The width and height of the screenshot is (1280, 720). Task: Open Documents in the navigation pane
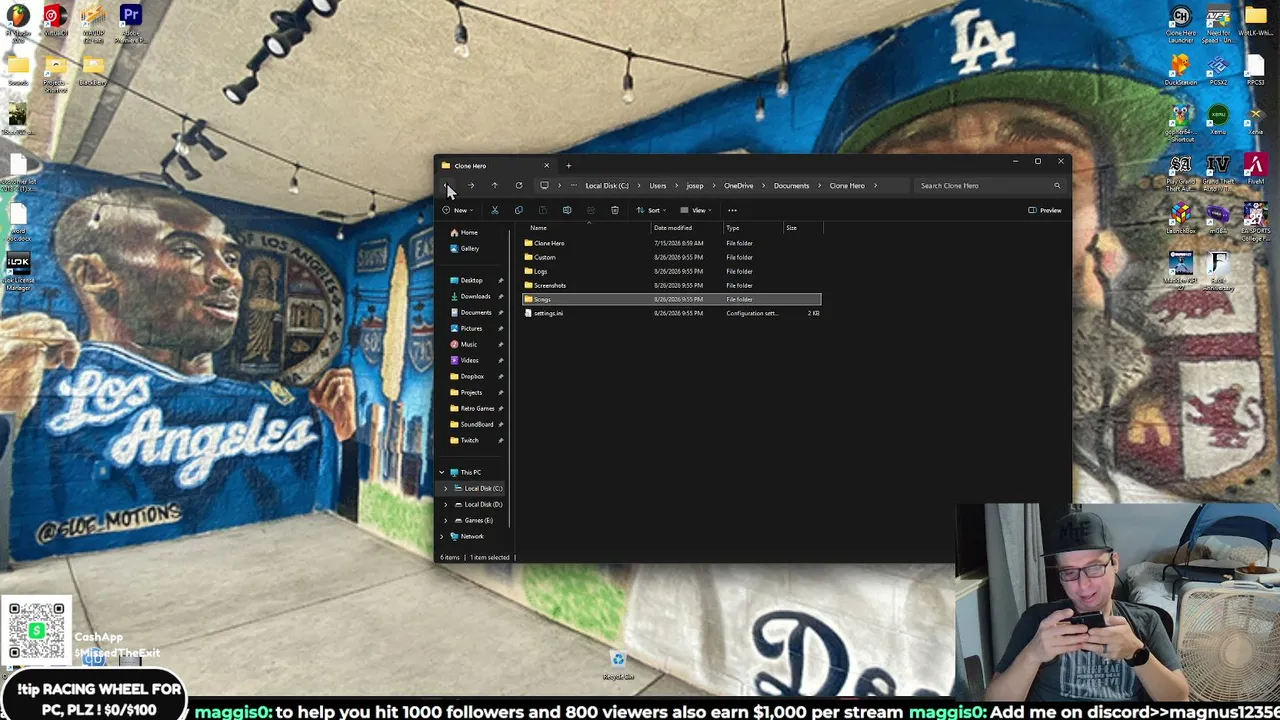475,312
